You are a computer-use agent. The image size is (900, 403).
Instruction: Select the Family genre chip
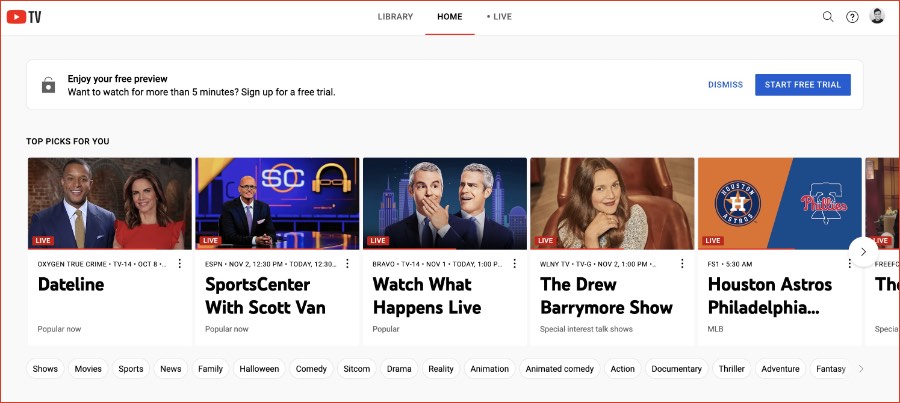210,369
